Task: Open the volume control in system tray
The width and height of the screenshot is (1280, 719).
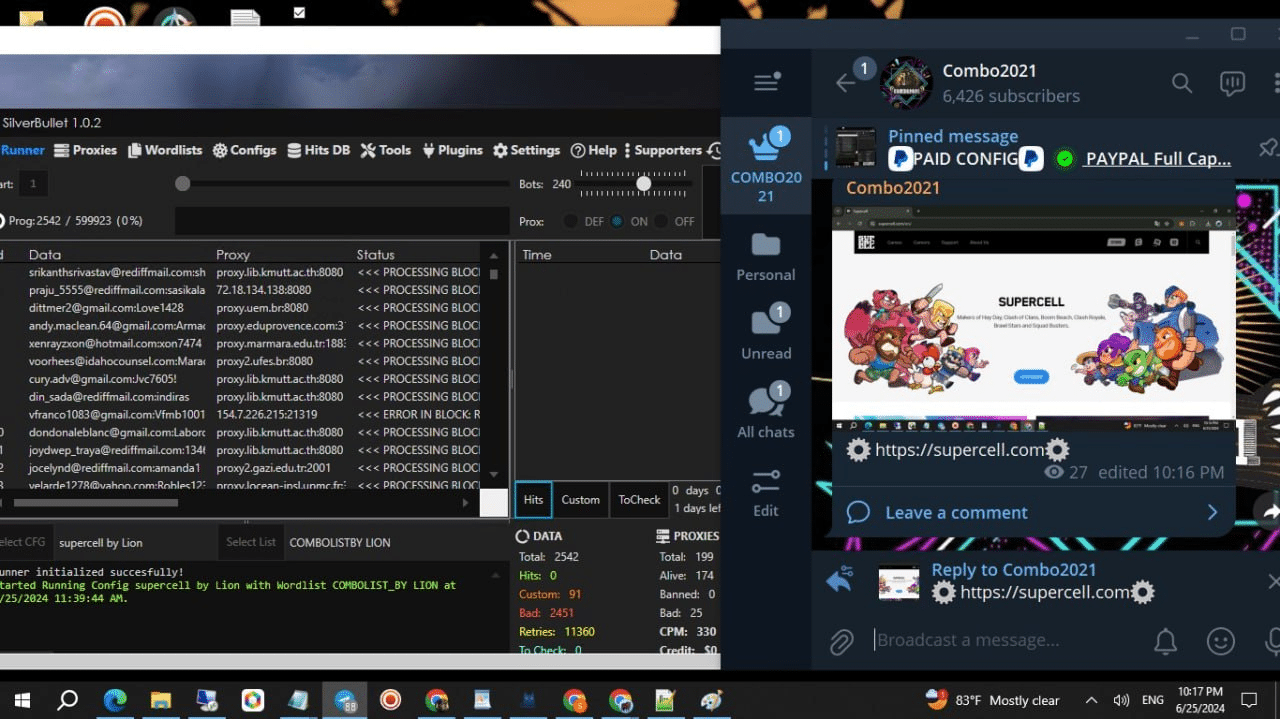Action: (x=1121, y=700)
